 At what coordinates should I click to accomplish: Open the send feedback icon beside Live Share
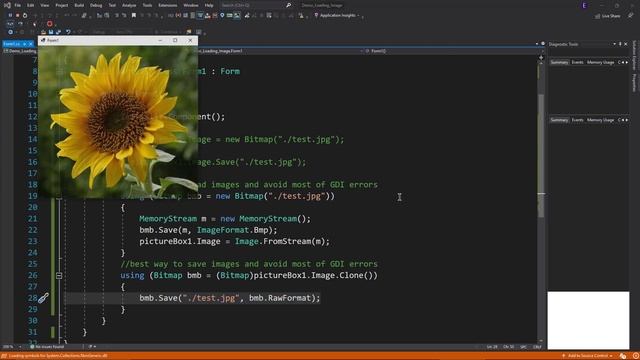coord(631,16)
